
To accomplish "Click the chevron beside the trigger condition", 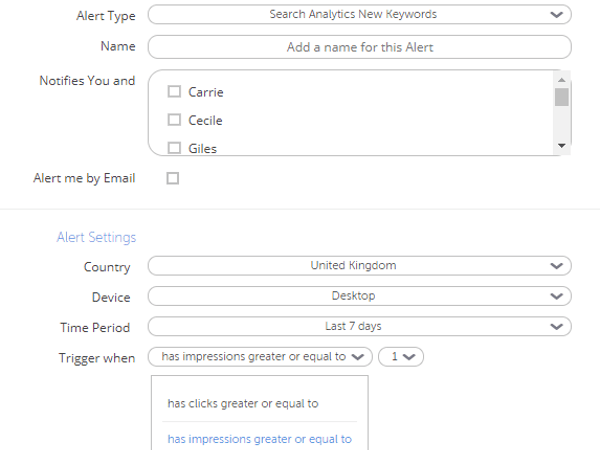I will [x=358, y=357].
